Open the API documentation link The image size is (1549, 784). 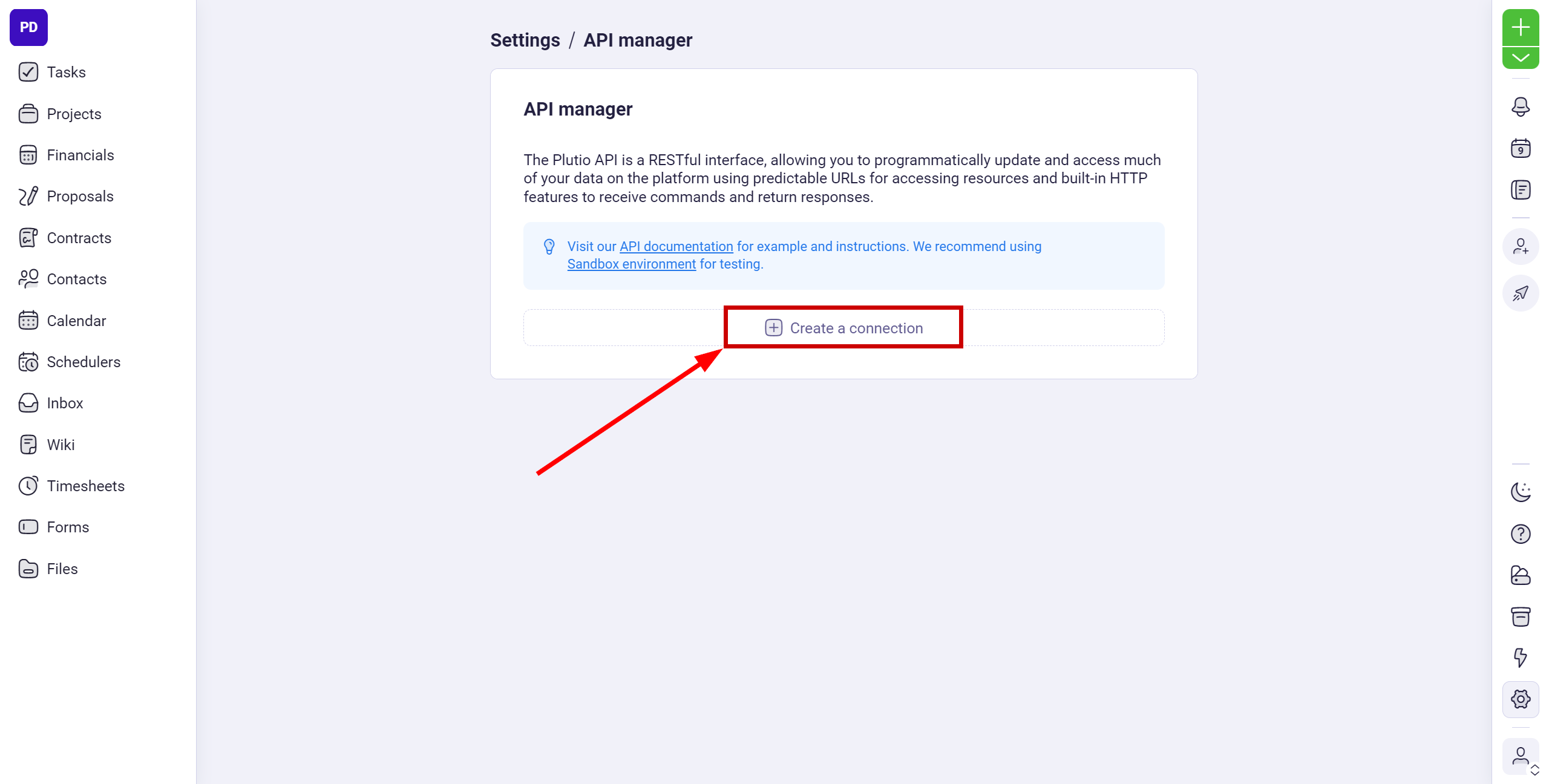tap(676, 245)
